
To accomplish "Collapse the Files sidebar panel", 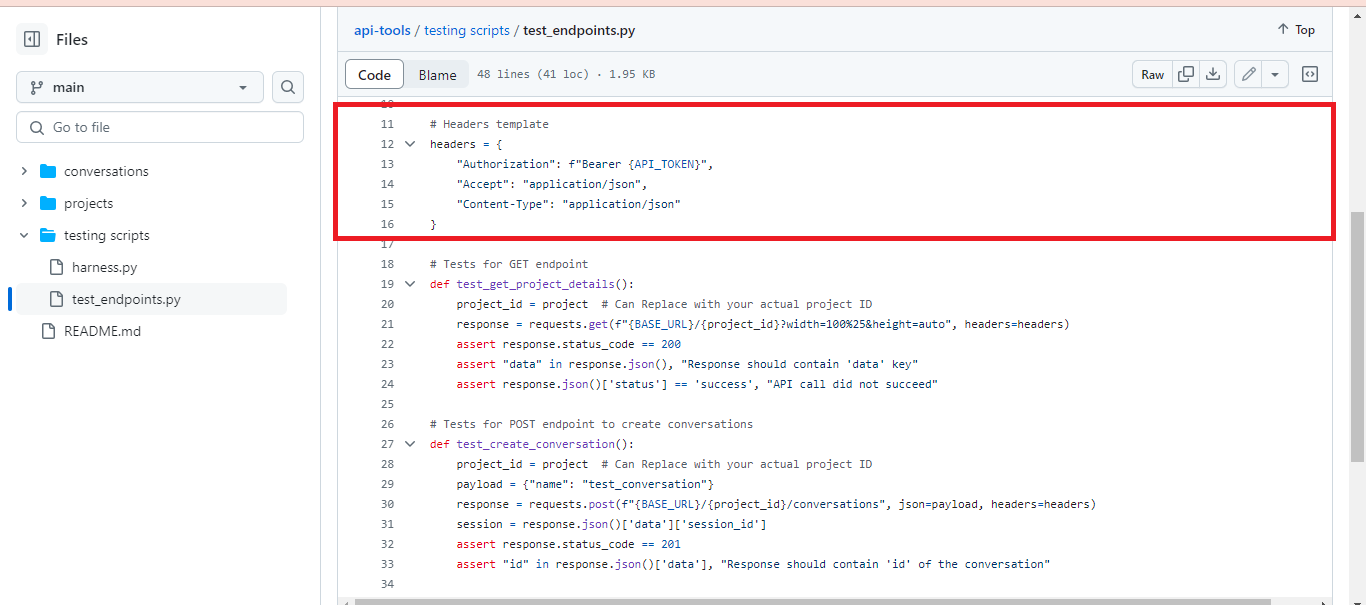I will pyautogui.click(x=31, y=38).
